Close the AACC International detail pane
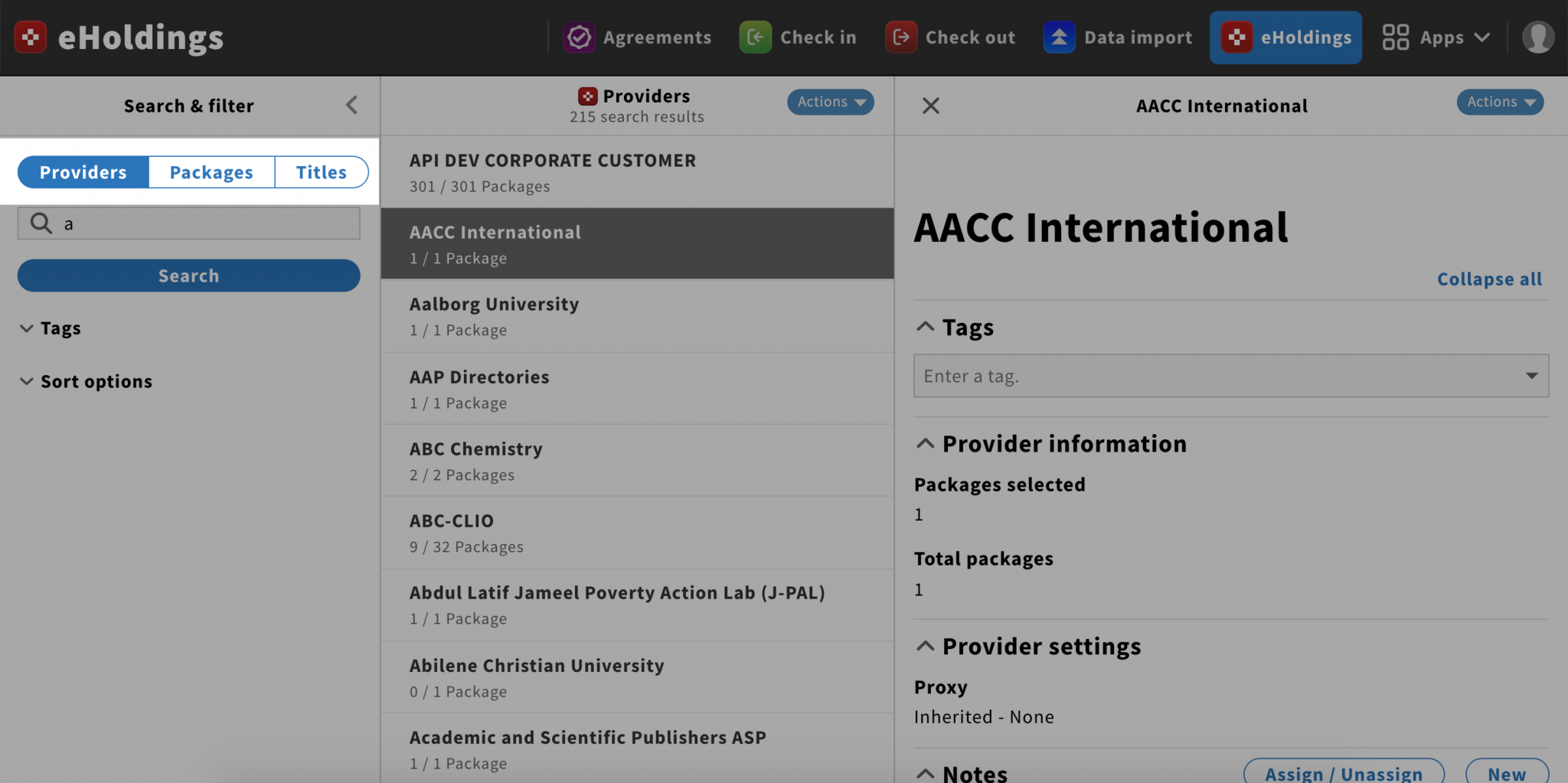Image resolution: width=1568 pixels, height=783 pixels. pos(930,106)
